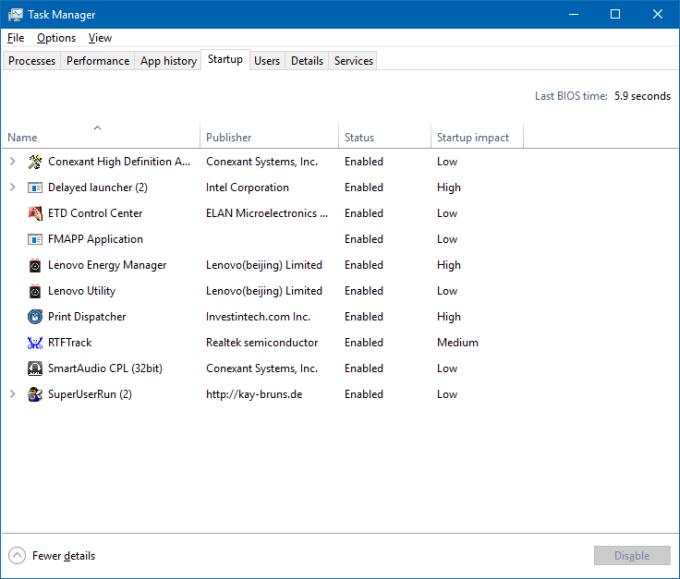Click the Medium startup impact value

458,343
